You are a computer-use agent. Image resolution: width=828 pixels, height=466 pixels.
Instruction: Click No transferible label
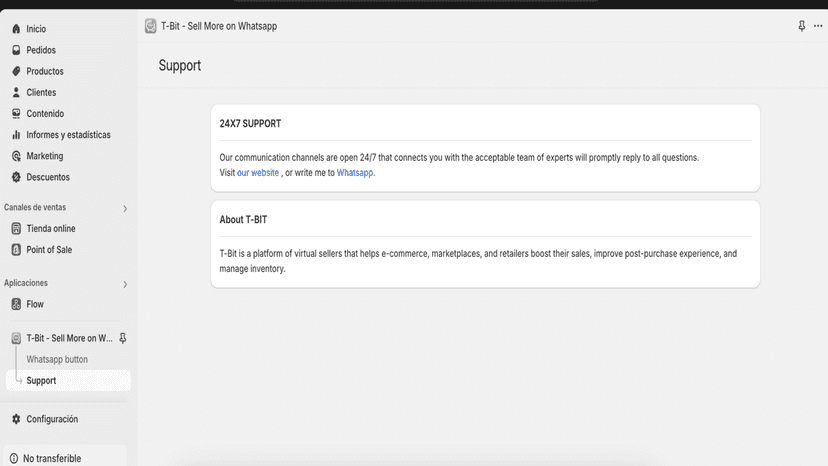pos(52,459)
